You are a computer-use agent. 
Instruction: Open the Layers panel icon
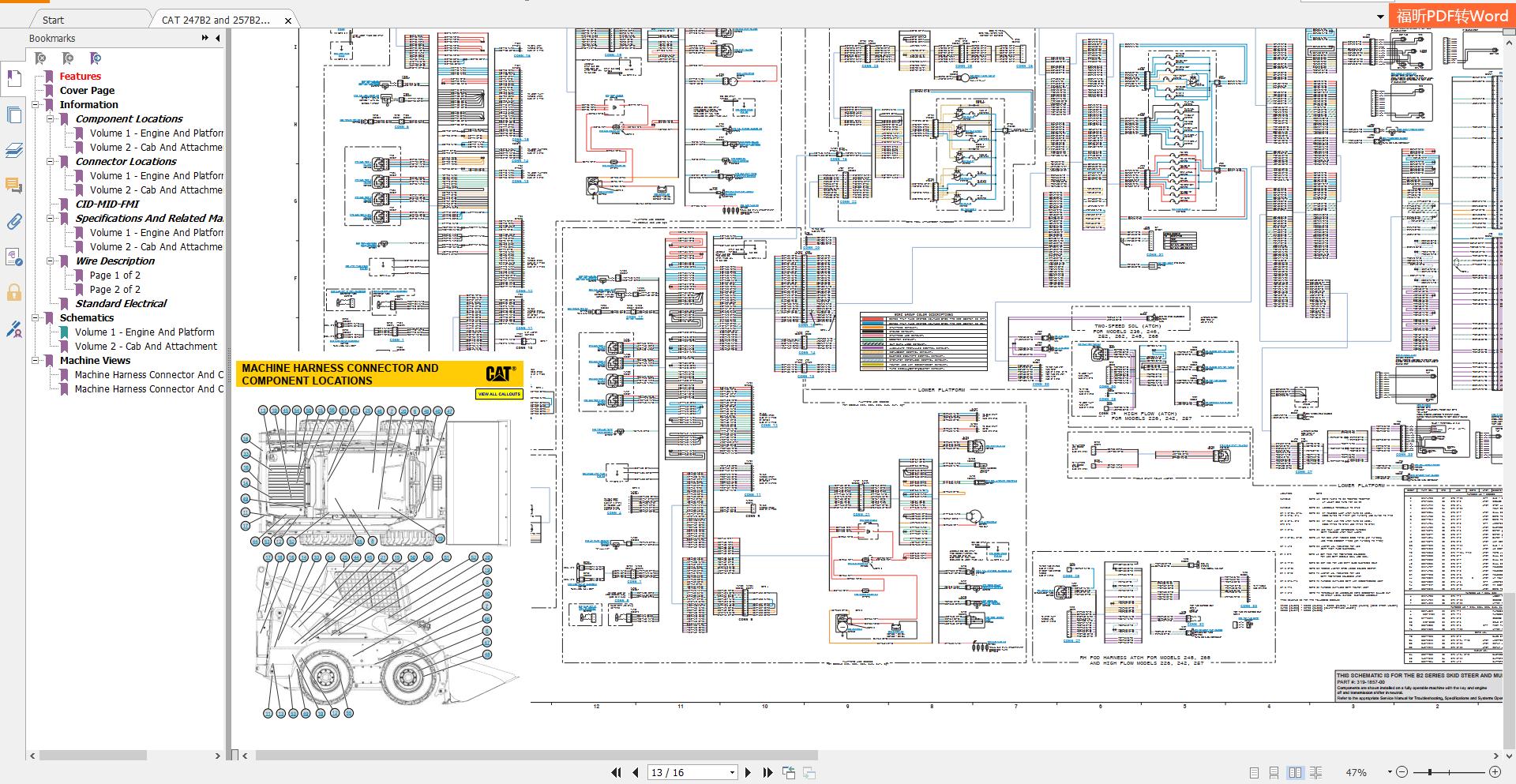pos(13,150)
